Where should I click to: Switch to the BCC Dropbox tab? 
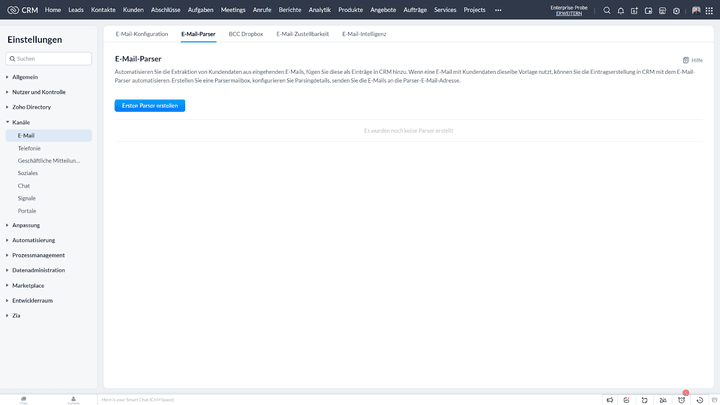tap(246, 34)
